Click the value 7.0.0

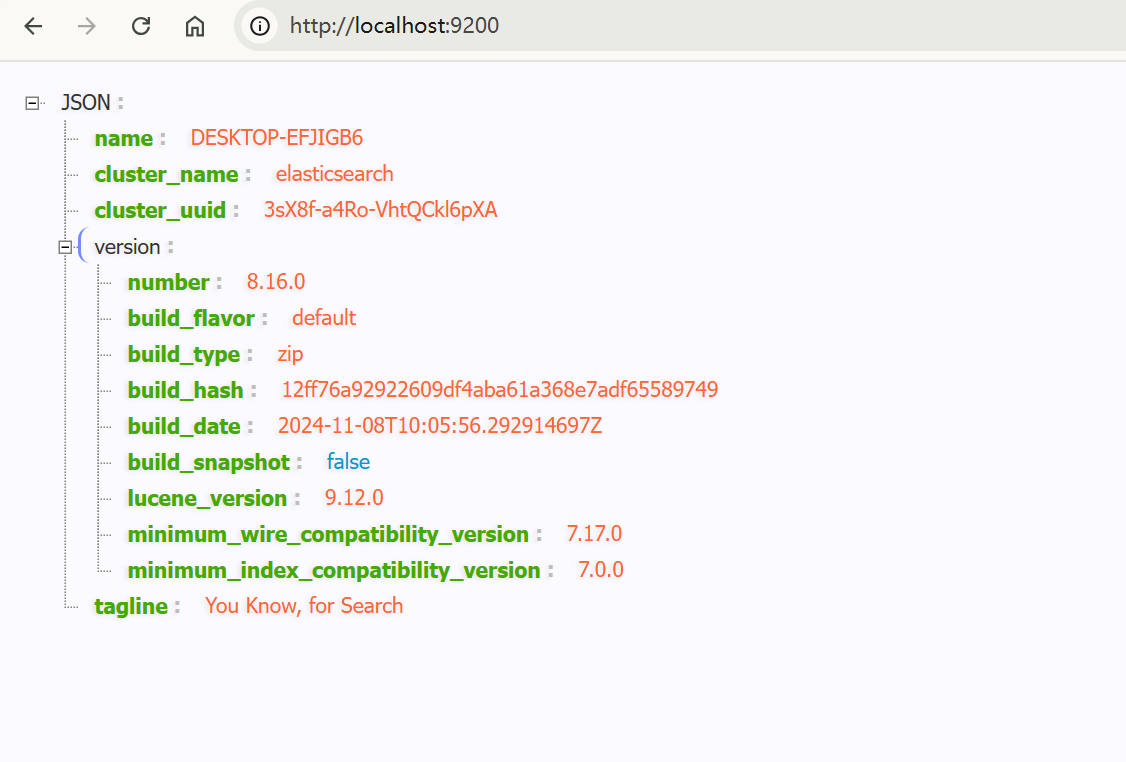600,569
